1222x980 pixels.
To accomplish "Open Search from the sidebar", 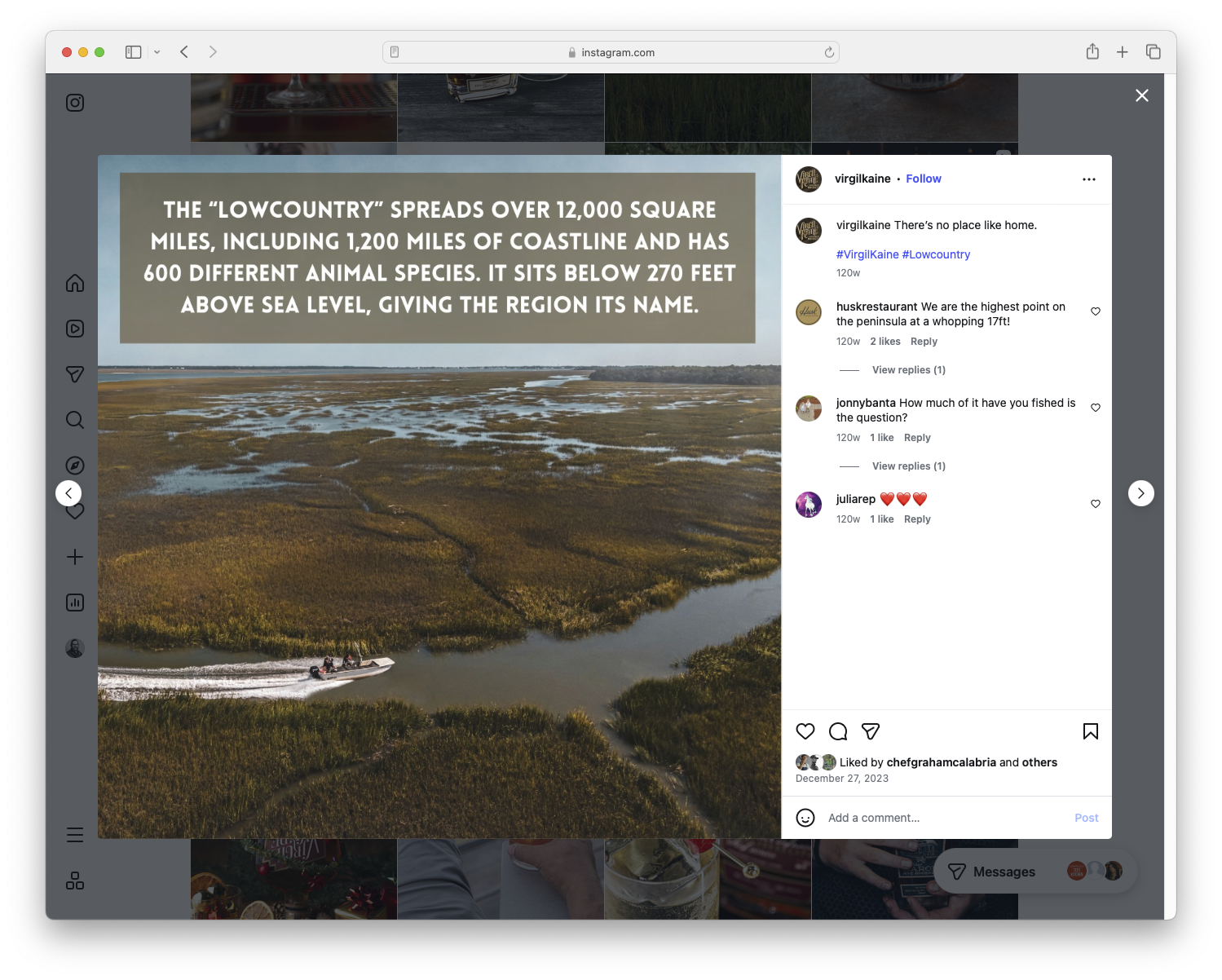I will point(74,420).
